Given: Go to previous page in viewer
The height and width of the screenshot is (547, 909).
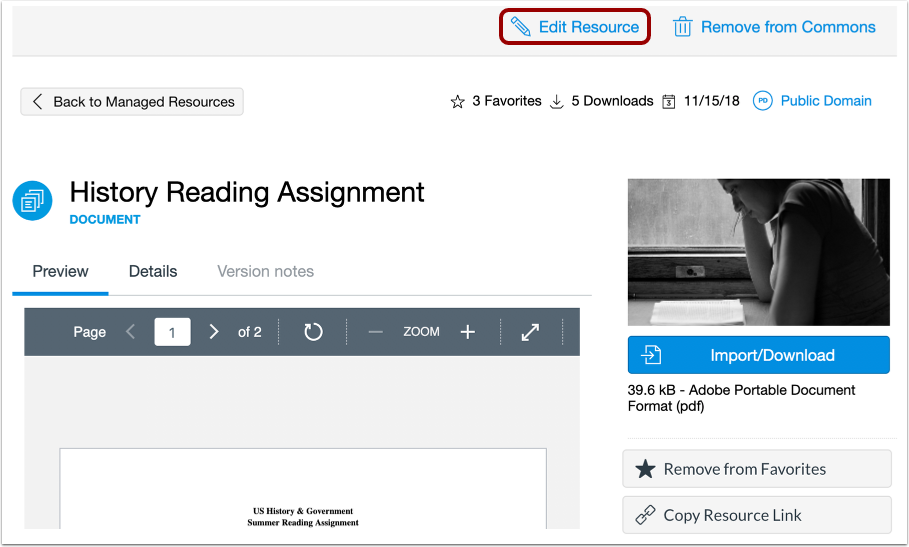Looking at the screenshot, I should click(x=130, y=331).
